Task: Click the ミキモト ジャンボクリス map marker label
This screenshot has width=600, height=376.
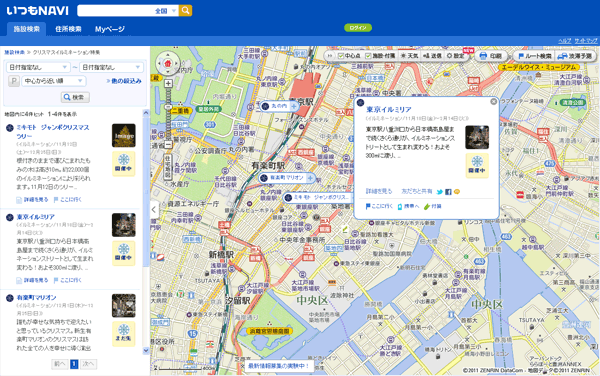Action: click(317, 197)
